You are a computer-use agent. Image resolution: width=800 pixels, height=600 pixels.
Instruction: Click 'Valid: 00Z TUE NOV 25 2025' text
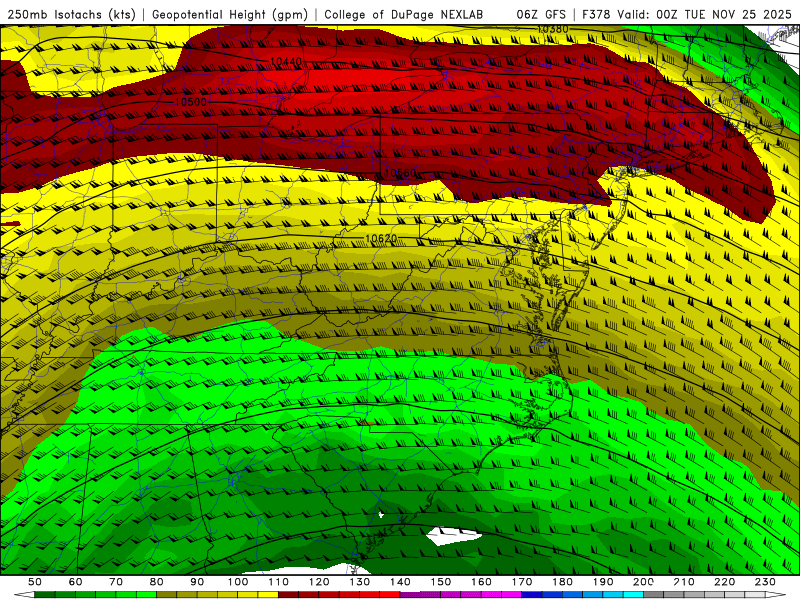(705, 14)
